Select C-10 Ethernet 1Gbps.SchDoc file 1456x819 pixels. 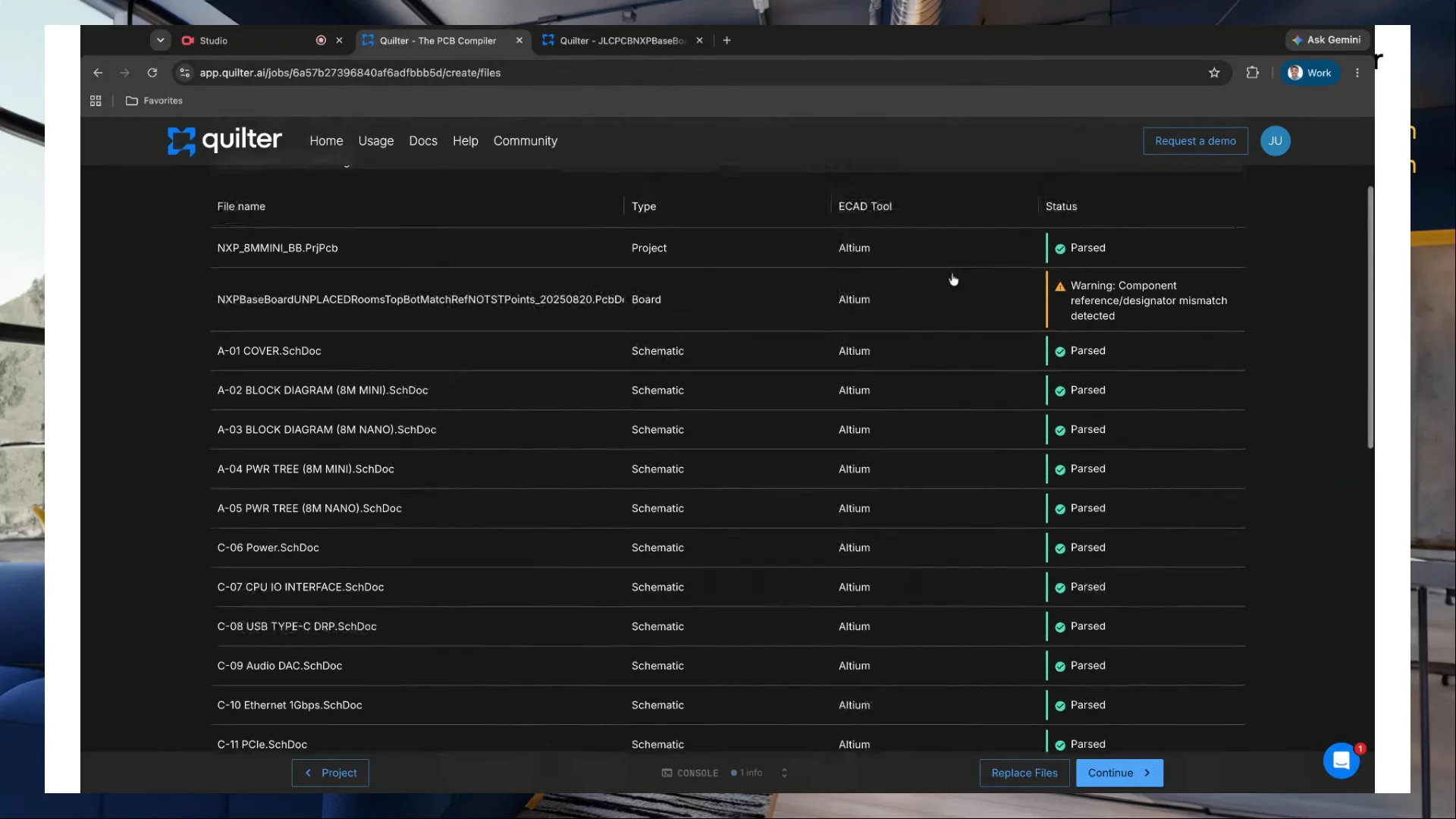pyautogui.click(x=290, y=705)
